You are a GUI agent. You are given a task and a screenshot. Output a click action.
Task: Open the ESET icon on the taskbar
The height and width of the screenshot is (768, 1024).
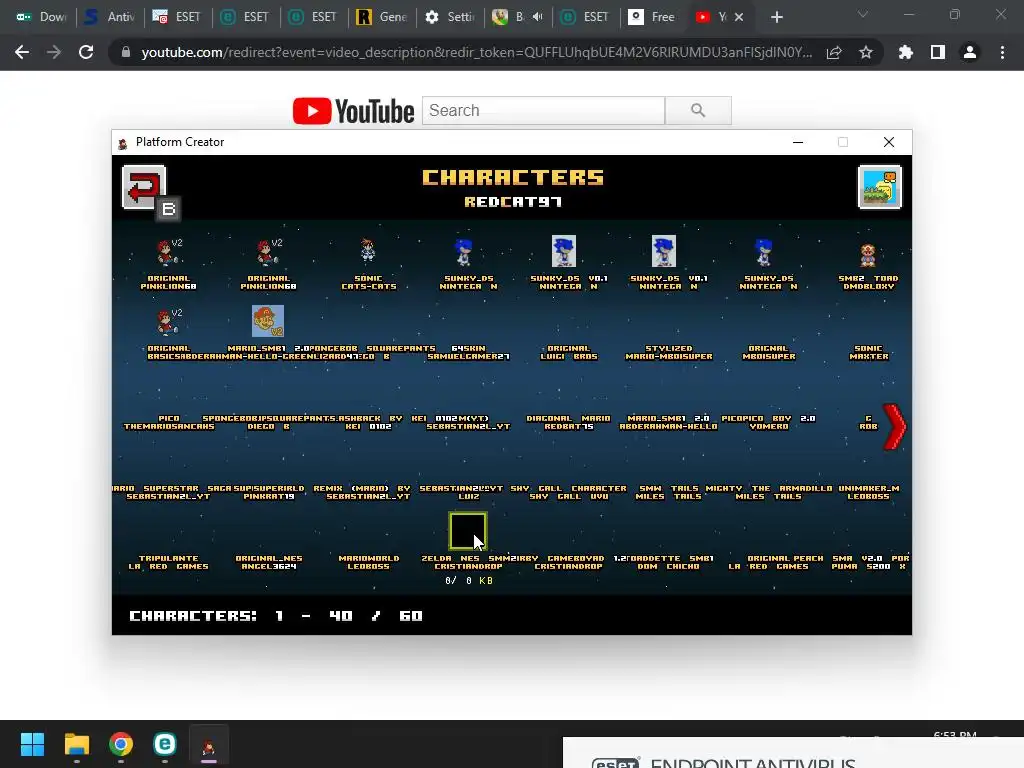point(165,744)
